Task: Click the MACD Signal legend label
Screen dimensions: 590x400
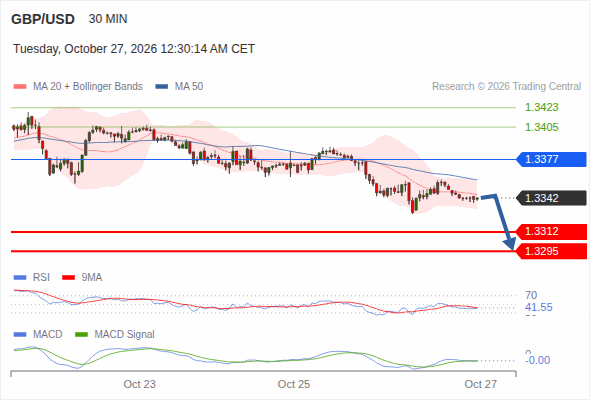Action: [125, 334]
